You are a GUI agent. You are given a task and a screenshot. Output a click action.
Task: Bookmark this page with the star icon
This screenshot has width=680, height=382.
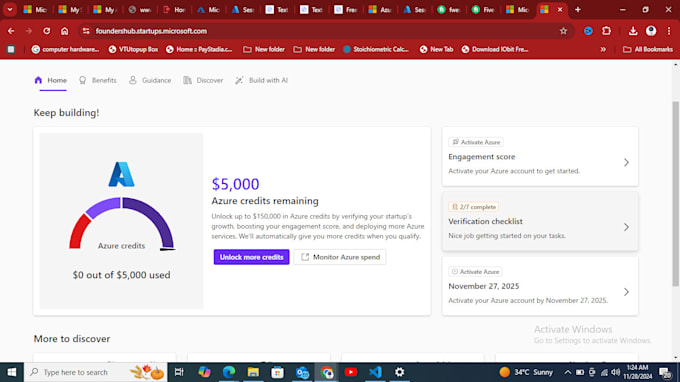[x=563, y=31]
